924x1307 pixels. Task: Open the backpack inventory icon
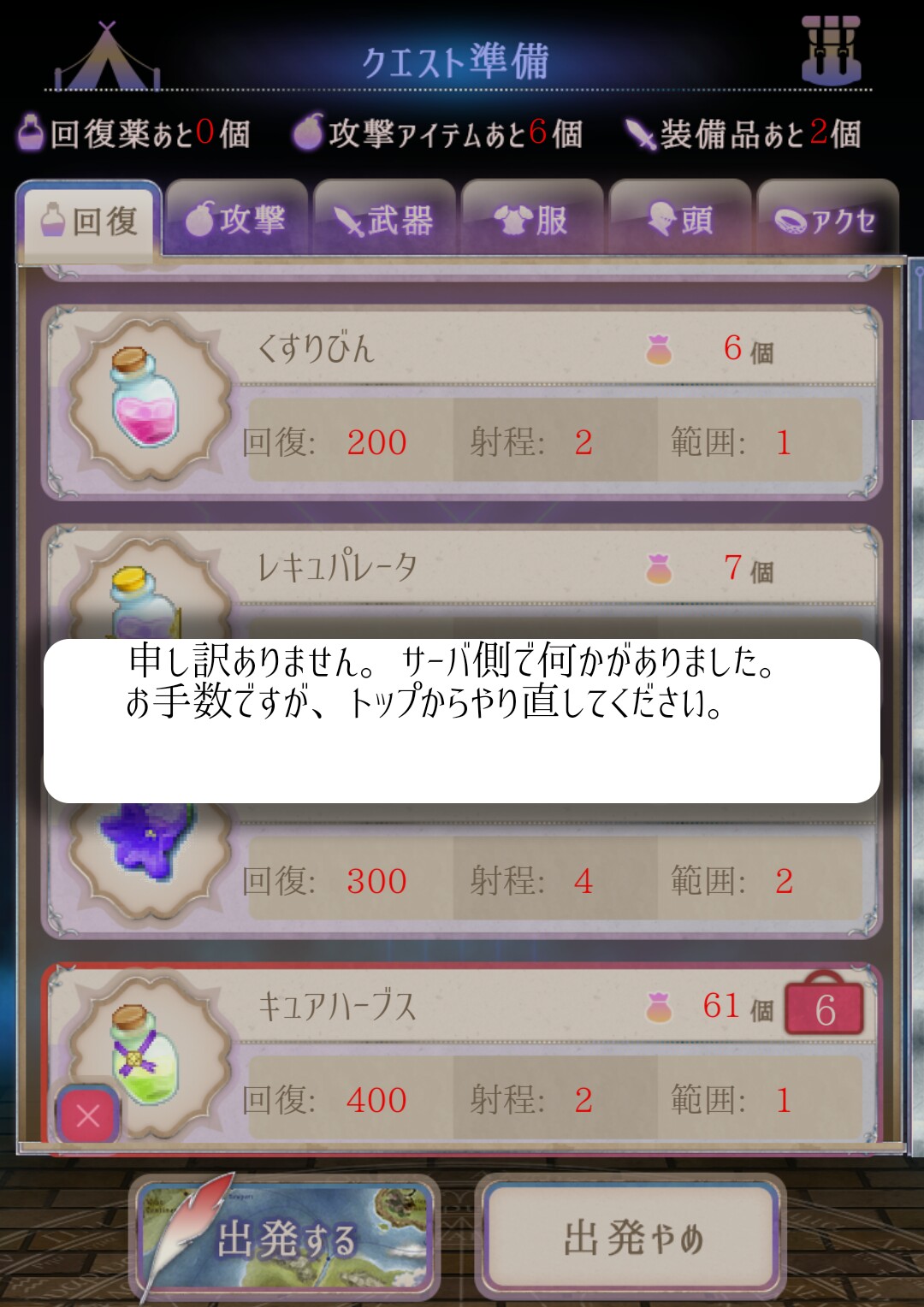coord(831,51)
